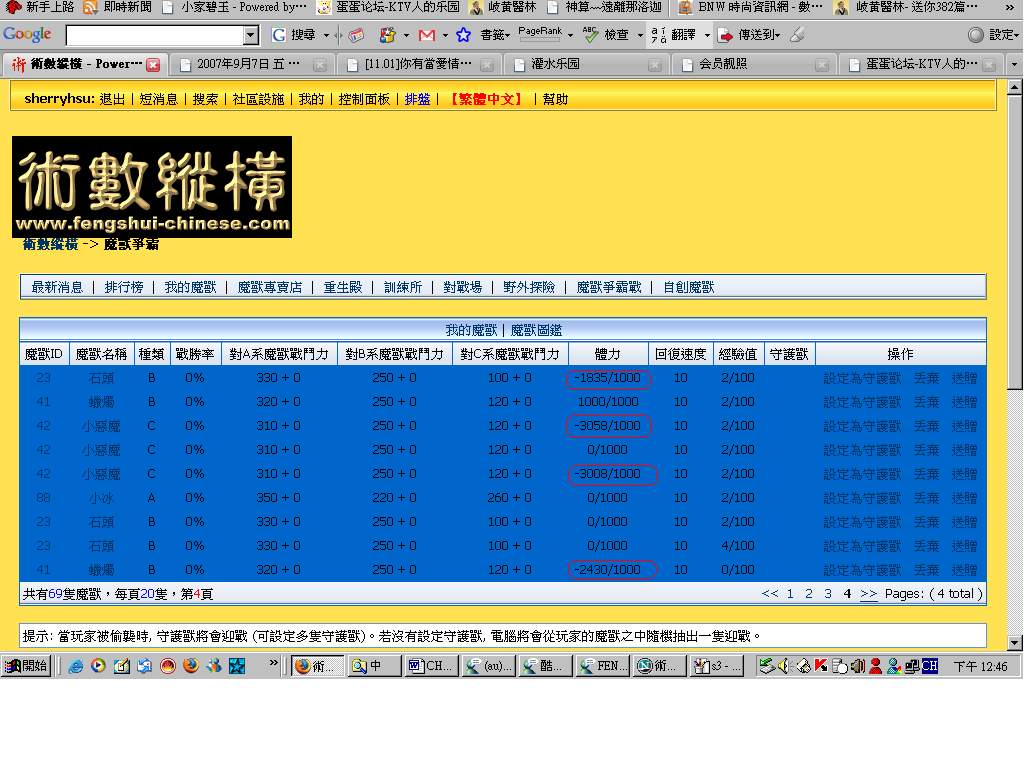Click the page vertical scrollbar down arrow

[1015, 642]
